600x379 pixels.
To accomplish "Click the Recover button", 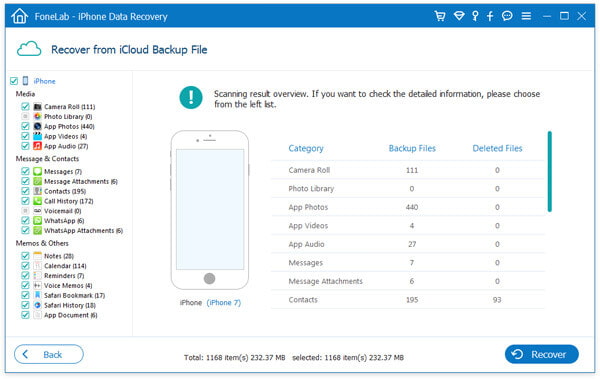I will point(541,354).
